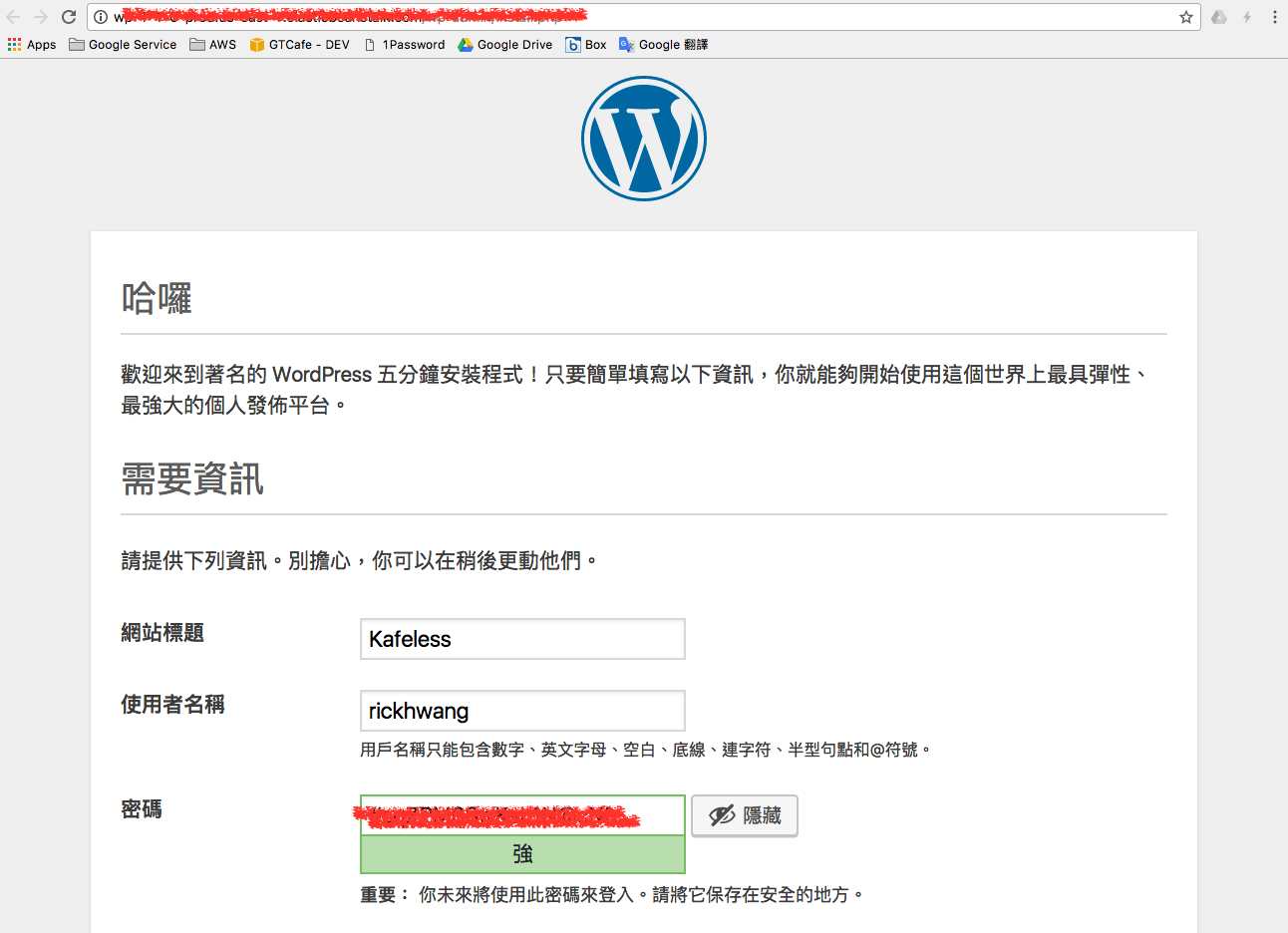This screenshot has width=1288, height=933.
Task: Click the 密碼 label
Action: point(142,809)
